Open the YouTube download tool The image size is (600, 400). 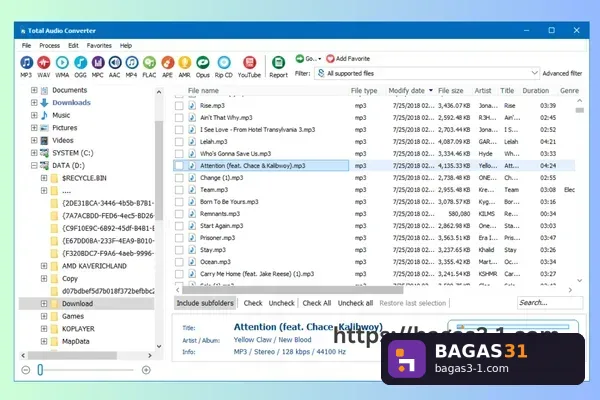[249, 63]
